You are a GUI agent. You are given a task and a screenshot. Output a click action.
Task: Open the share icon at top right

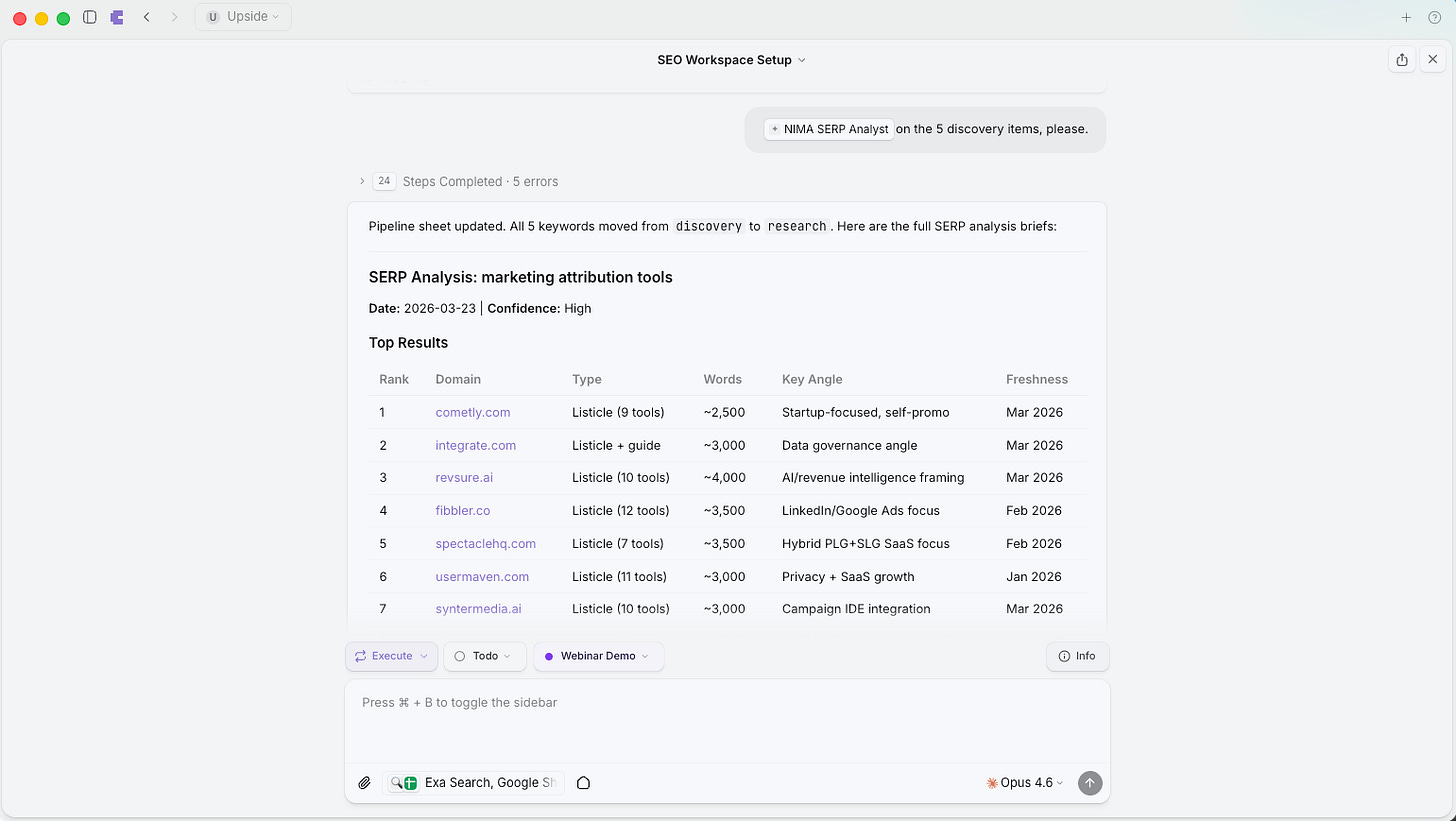1401,60
